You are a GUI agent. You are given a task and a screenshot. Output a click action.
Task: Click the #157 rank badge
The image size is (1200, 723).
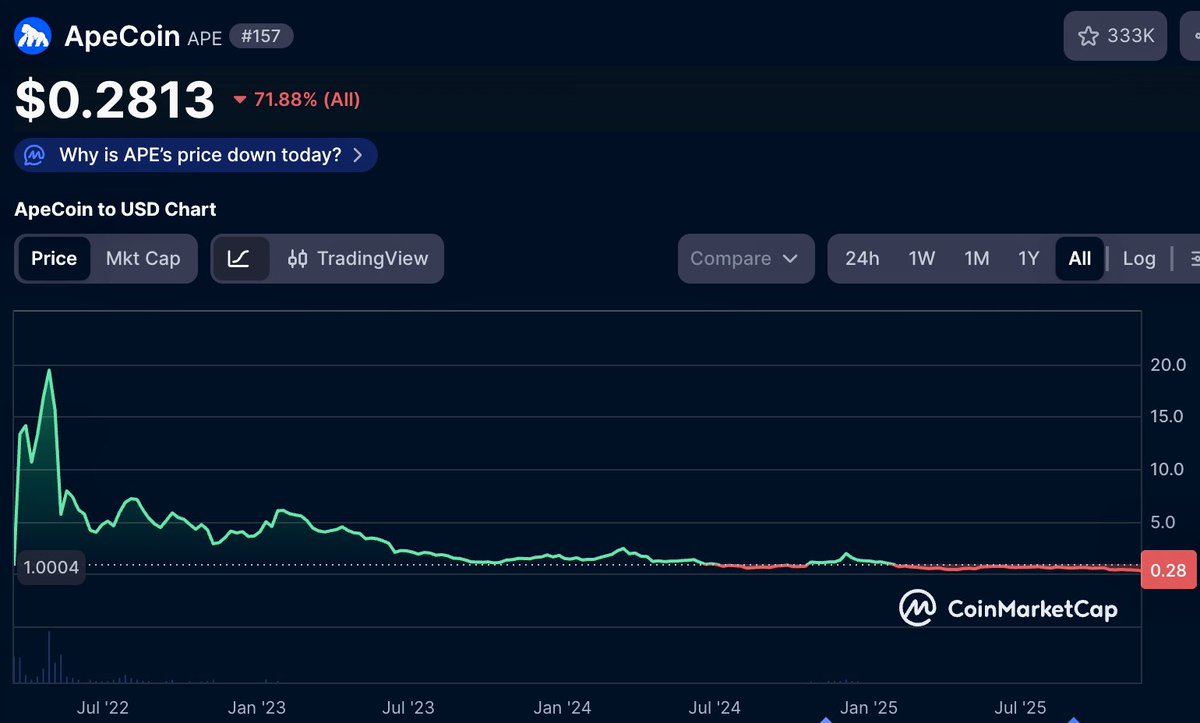[261, 37]
